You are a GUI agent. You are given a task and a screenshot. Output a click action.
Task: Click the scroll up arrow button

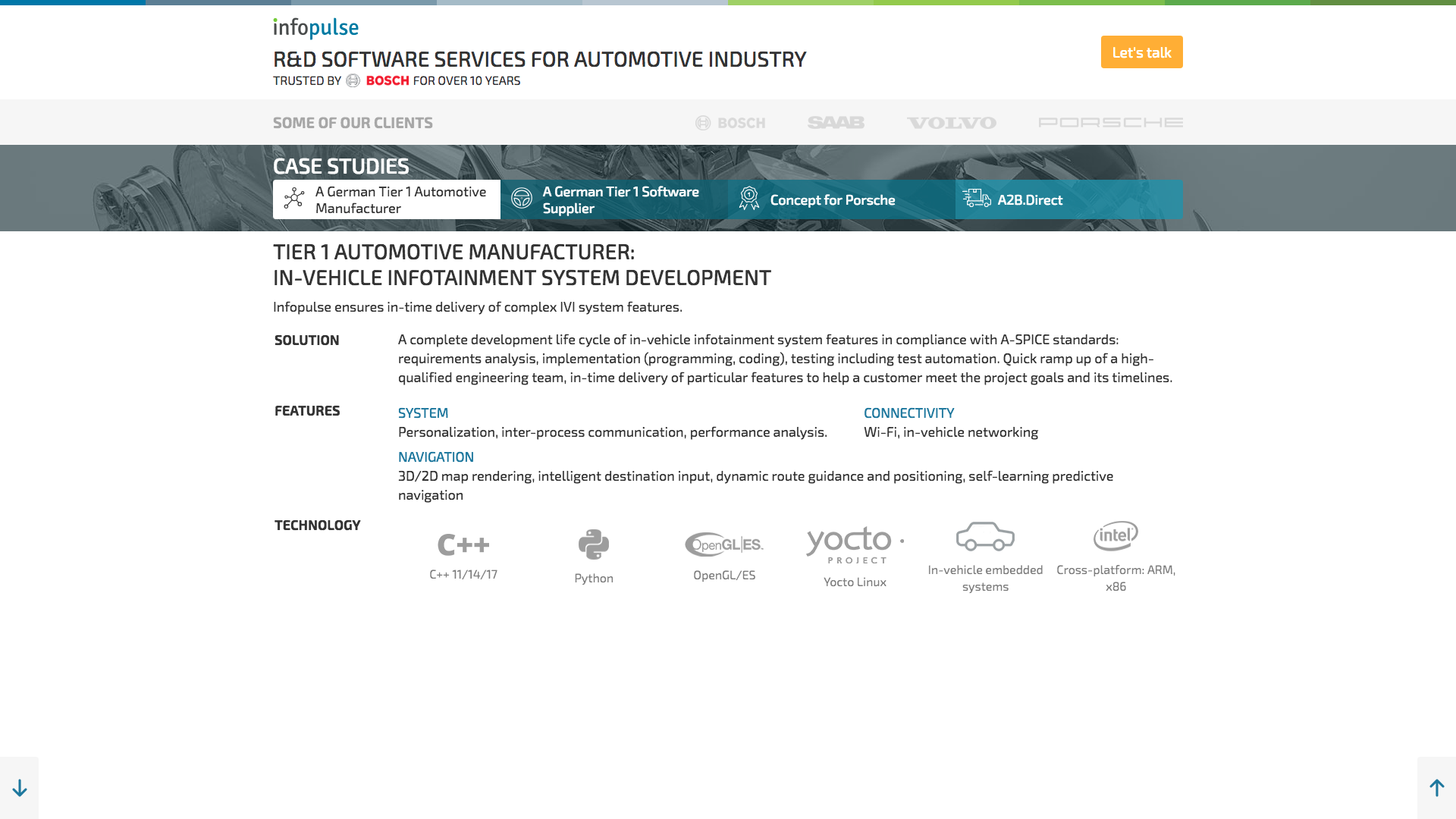pos(1436,788)
